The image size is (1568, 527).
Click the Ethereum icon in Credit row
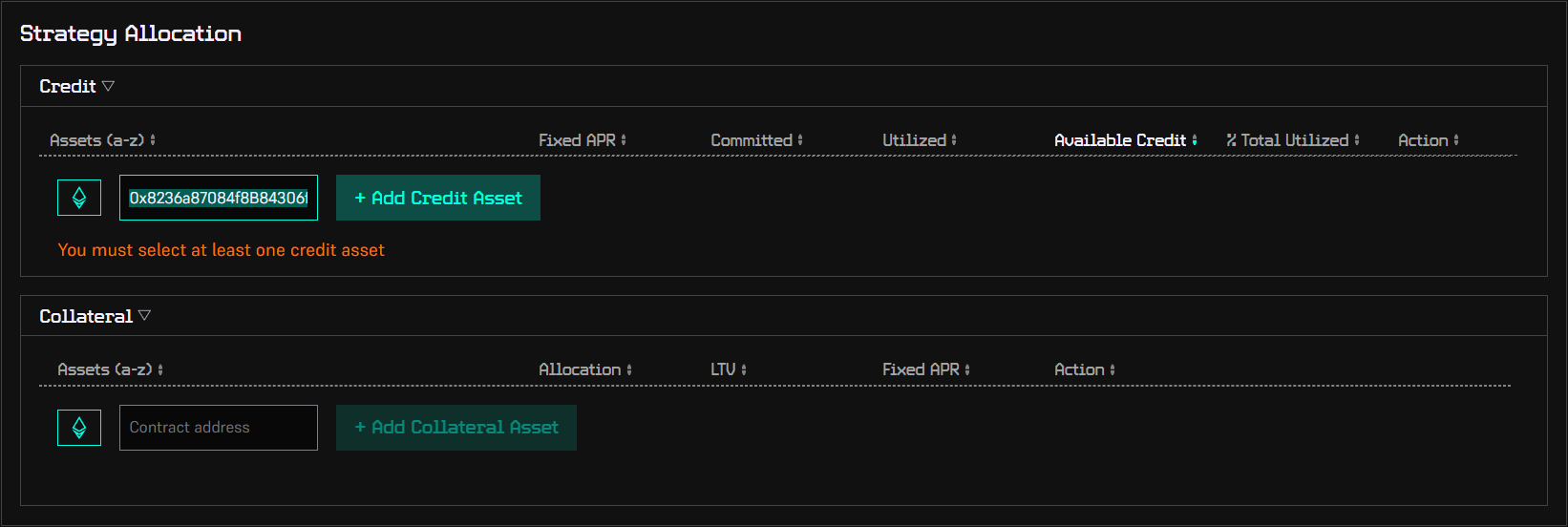[79, 198]
